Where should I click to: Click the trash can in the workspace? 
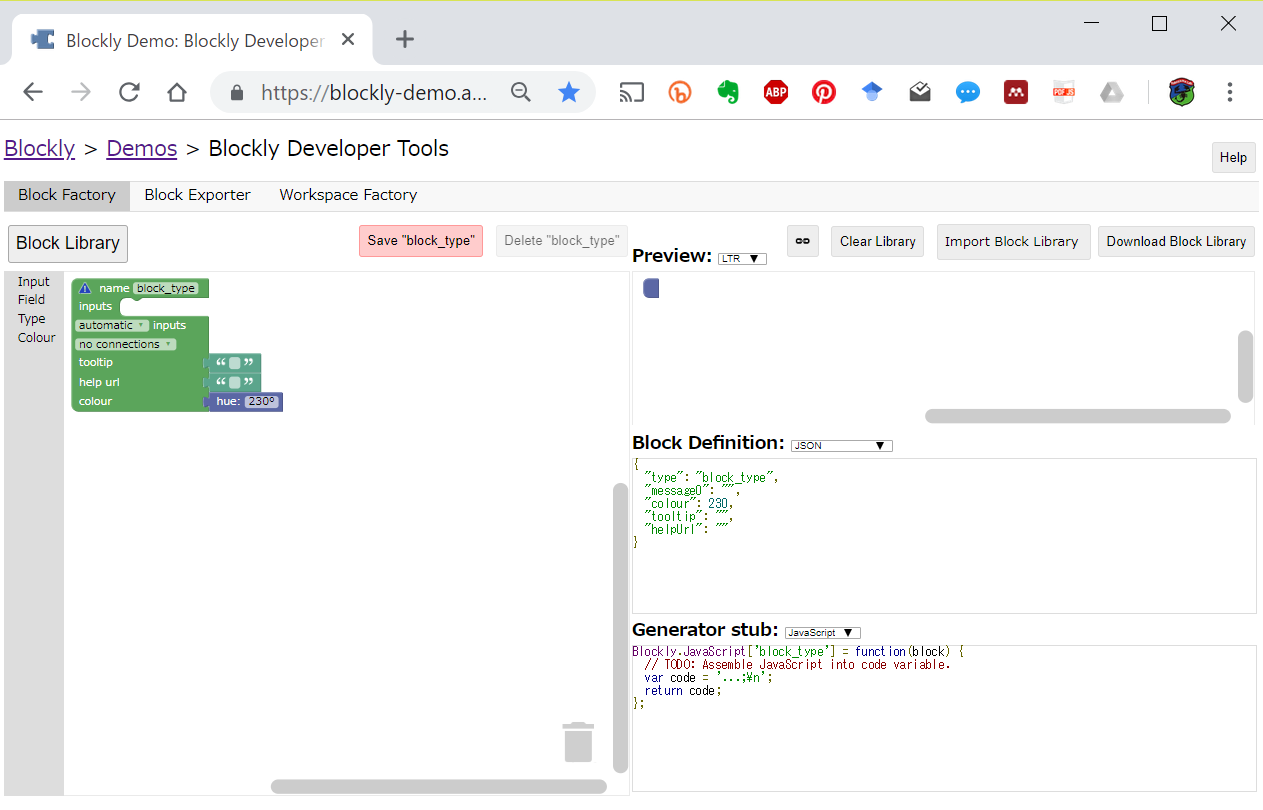578,741
